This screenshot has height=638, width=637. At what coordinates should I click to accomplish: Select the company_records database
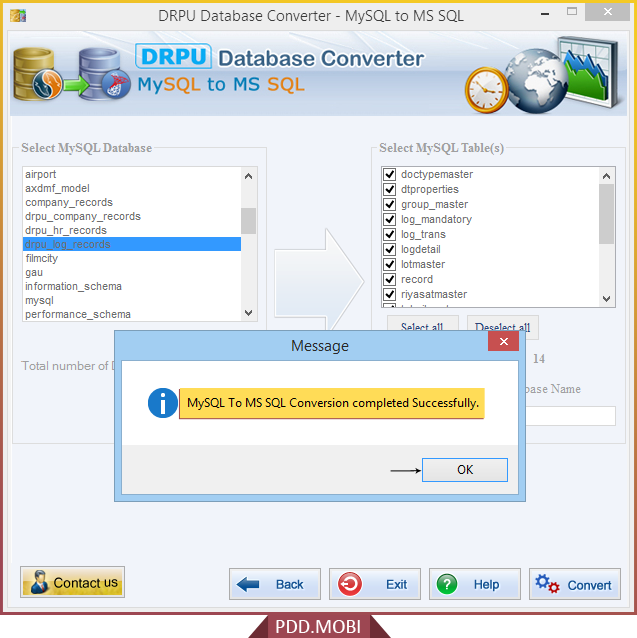(132, 202)
